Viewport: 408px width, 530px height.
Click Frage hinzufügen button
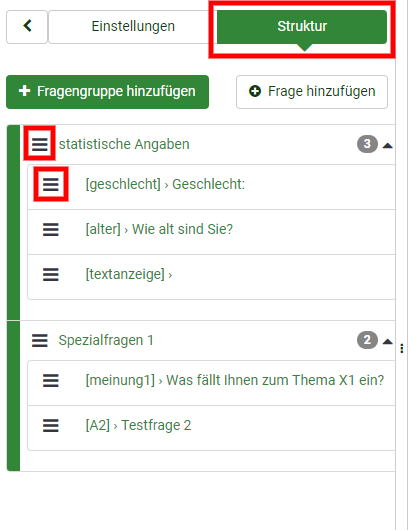312,92
